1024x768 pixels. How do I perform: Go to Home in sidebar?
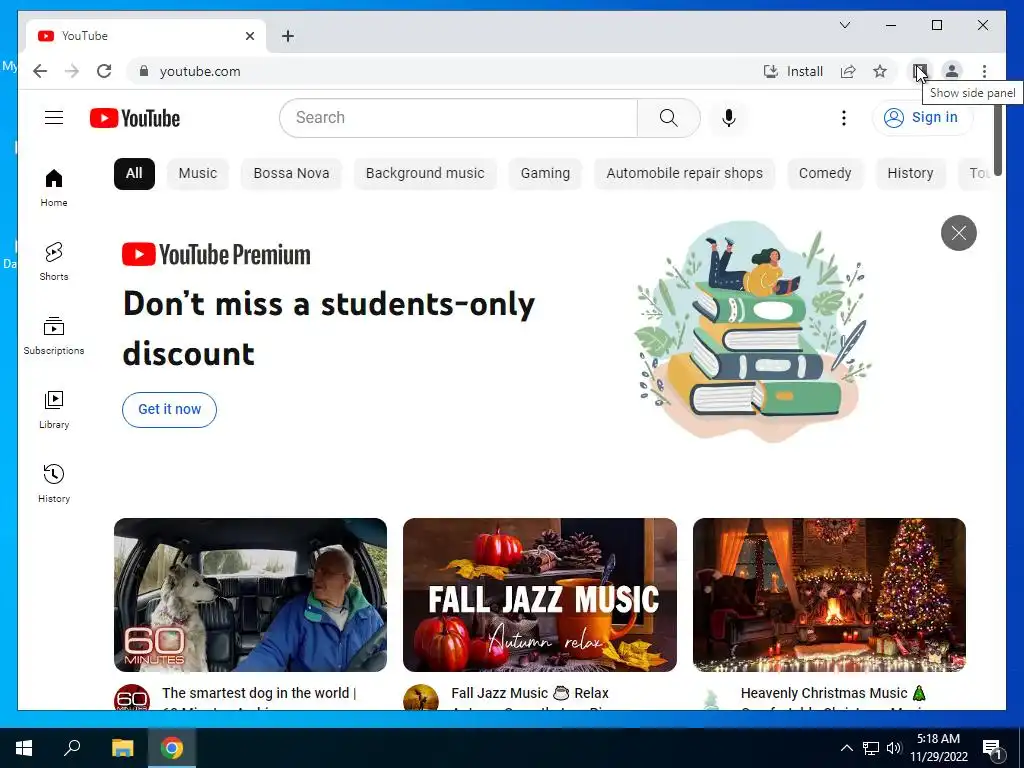tap(54, 188)
